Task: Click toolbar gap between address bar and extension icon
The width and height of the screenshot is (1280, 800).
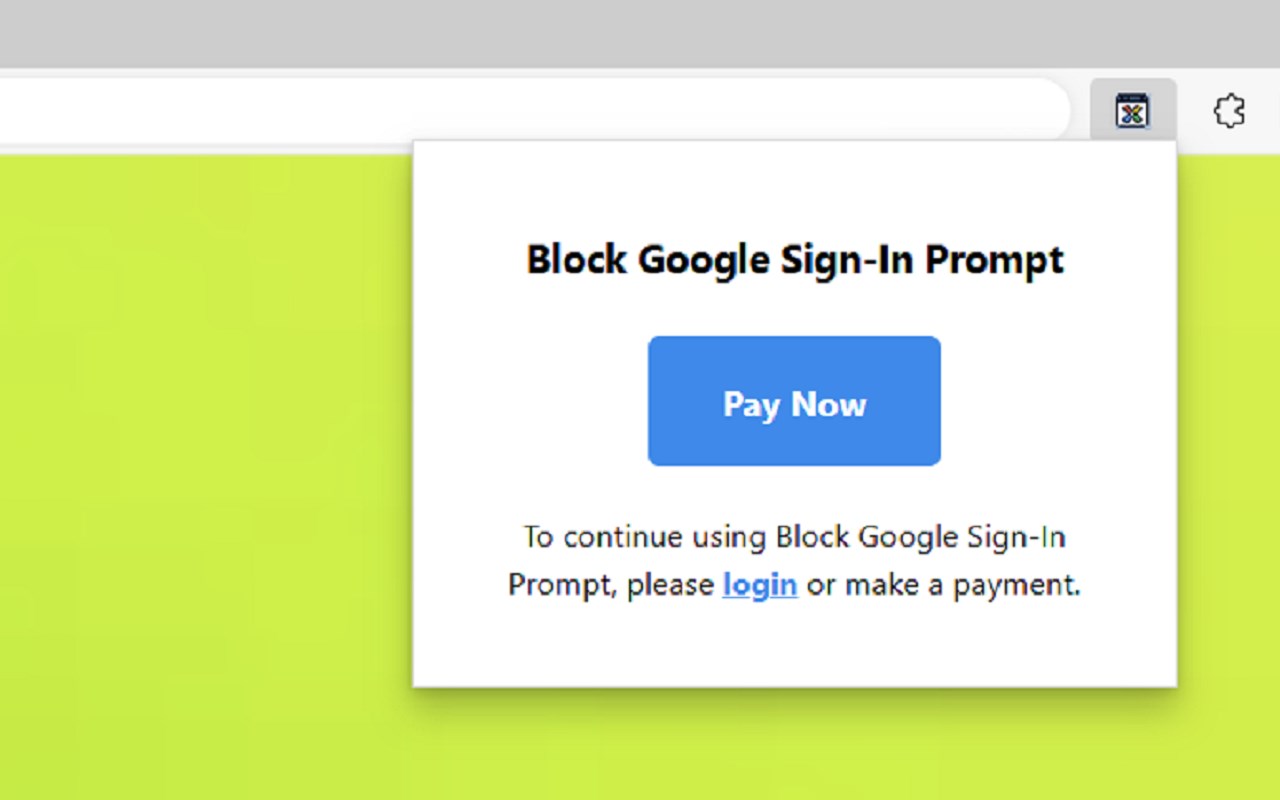Action: pyautogui.click(x=1080, y=110)
